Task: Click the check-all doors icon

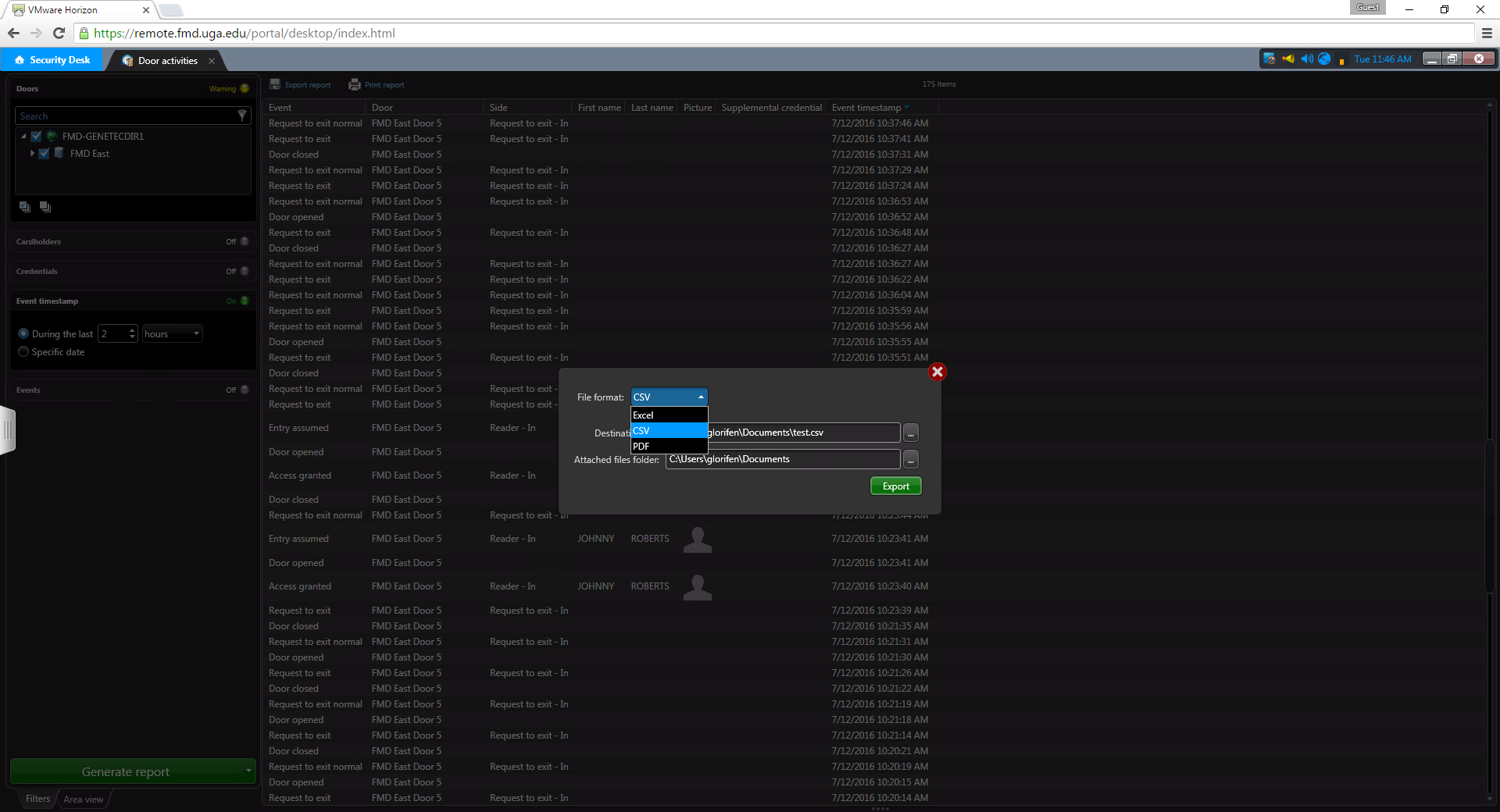Action: point(25,207)
